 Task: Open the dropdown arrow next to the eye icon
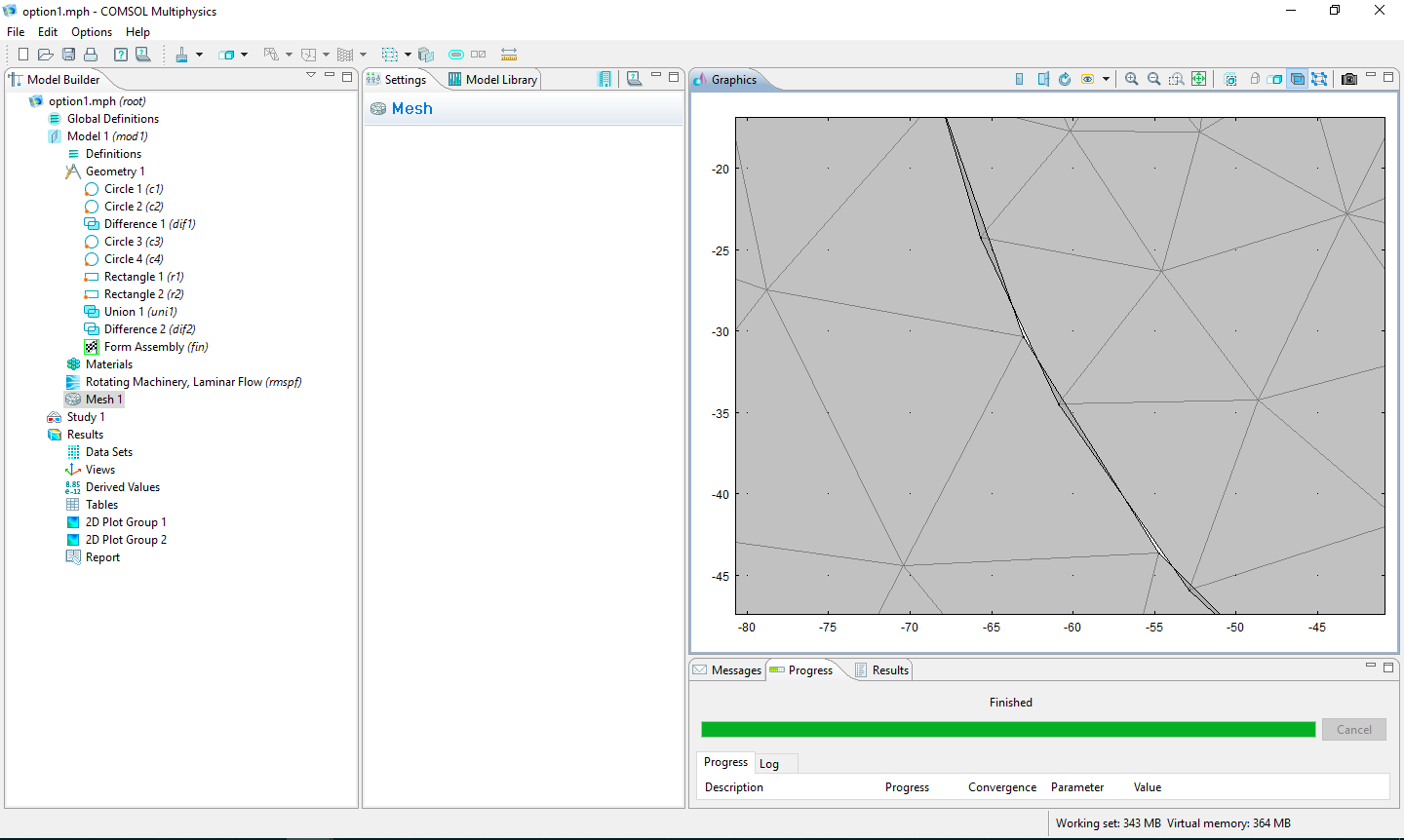point(1106,79)
